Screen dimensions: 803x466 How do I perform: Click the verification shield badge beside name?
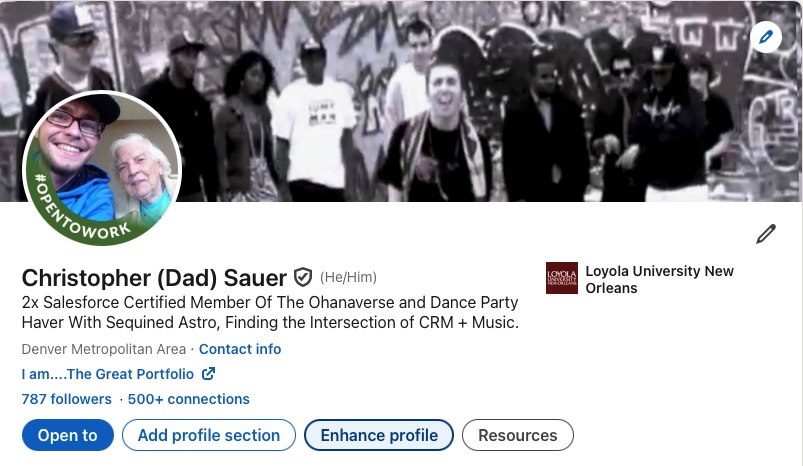click(303, 277)
